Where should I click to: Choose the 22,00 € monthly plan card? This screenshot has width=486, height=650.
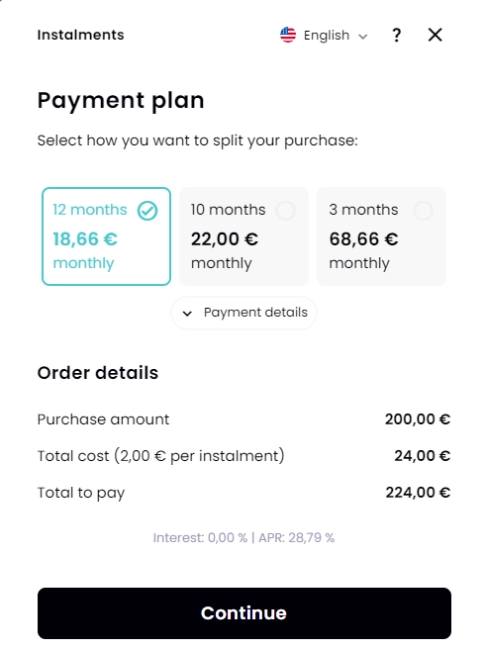(244, 236)
